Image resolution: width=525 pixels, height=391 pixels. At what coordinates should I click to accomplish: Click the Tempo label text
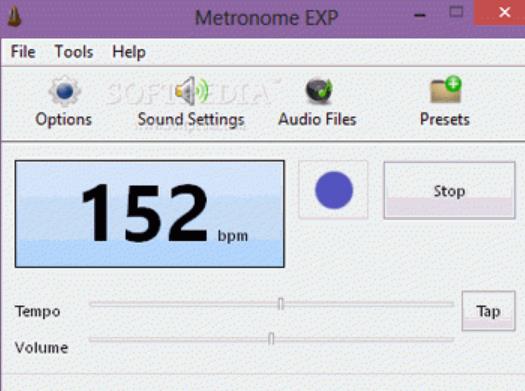coord(38,312)
